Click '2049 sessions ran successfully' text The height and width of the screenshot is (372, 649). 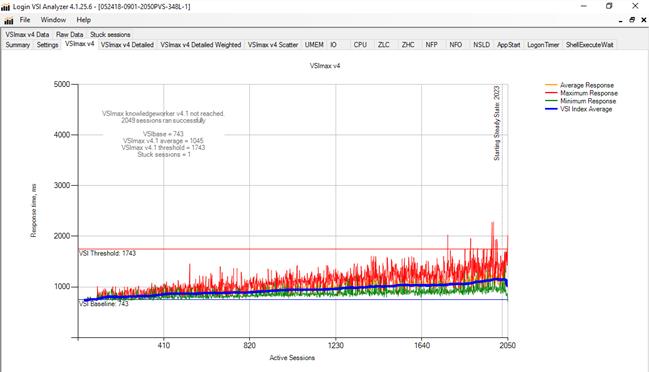pos(163,120)
